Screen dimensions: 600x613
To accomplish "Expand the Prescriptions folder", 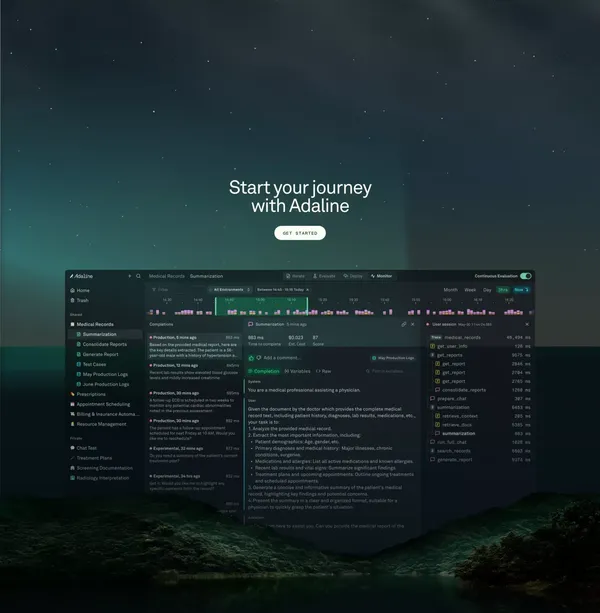I will click(88, 394).
